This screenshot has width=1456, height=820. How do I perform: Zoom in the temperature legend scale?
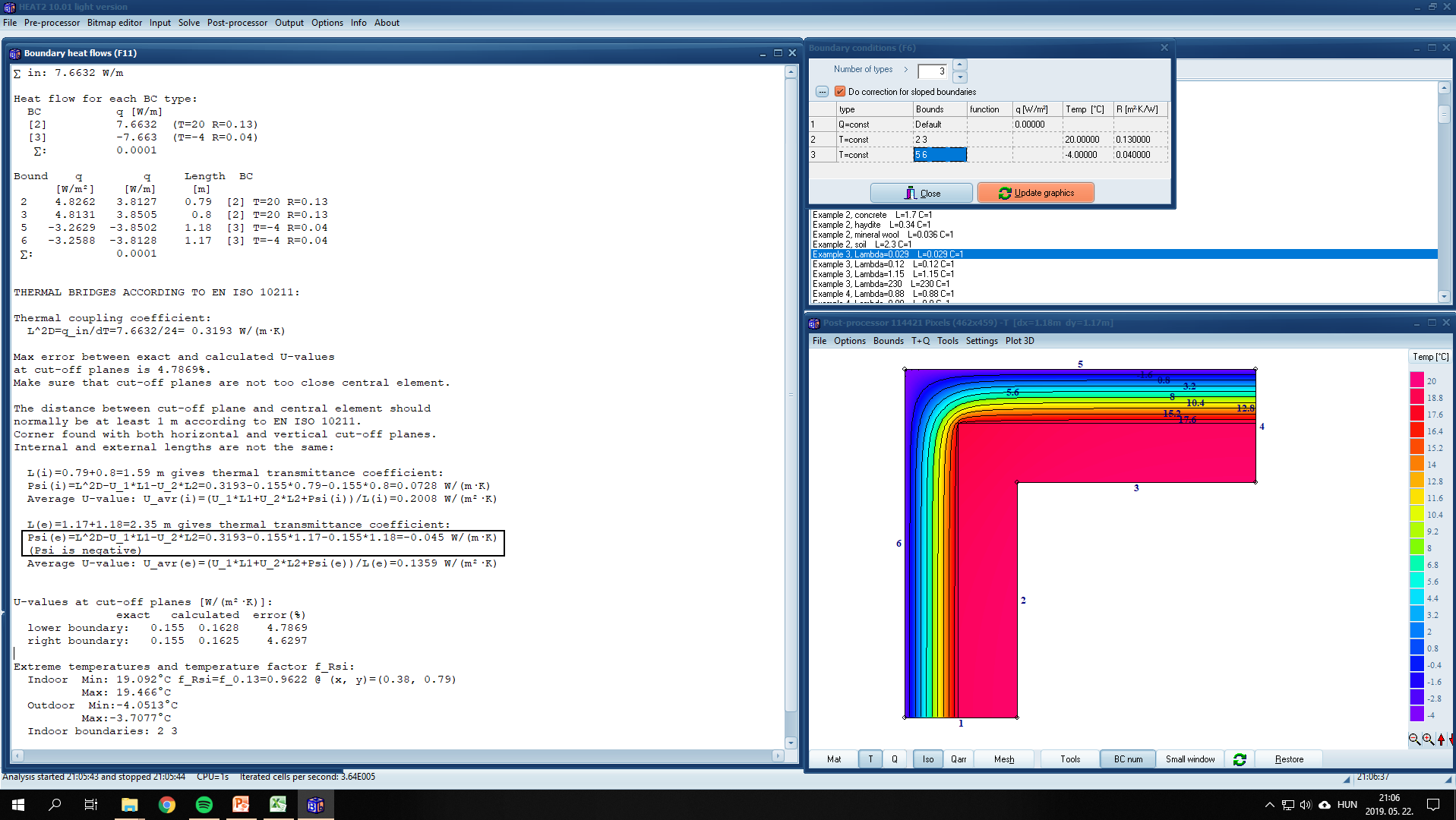tap(1428, 739)
